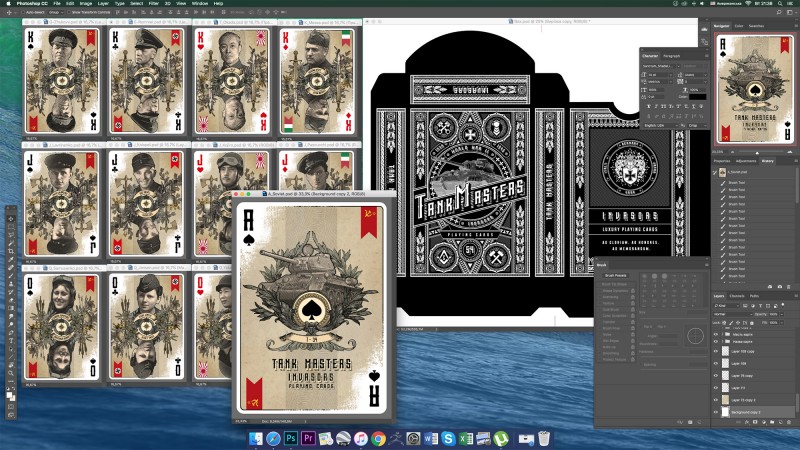
Task: Open the Window menu
Action: click(199, 3)
